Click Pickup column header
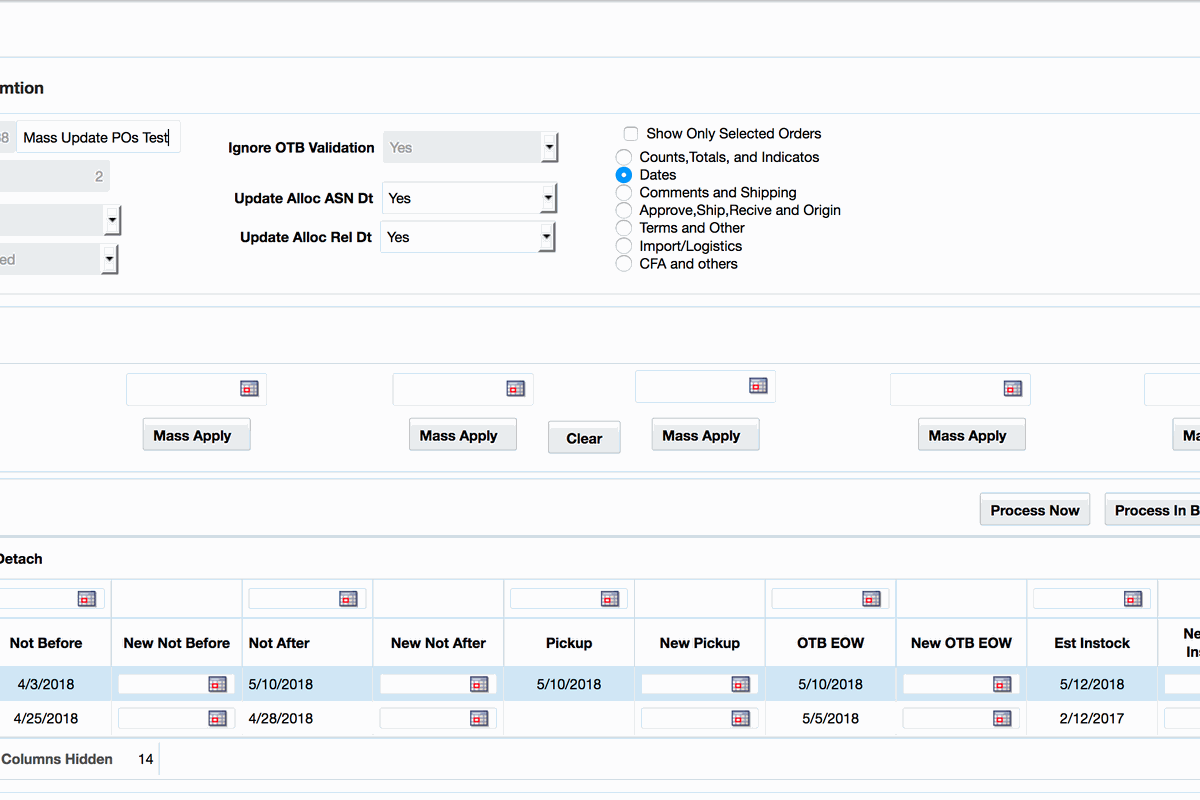 [569, 643]
